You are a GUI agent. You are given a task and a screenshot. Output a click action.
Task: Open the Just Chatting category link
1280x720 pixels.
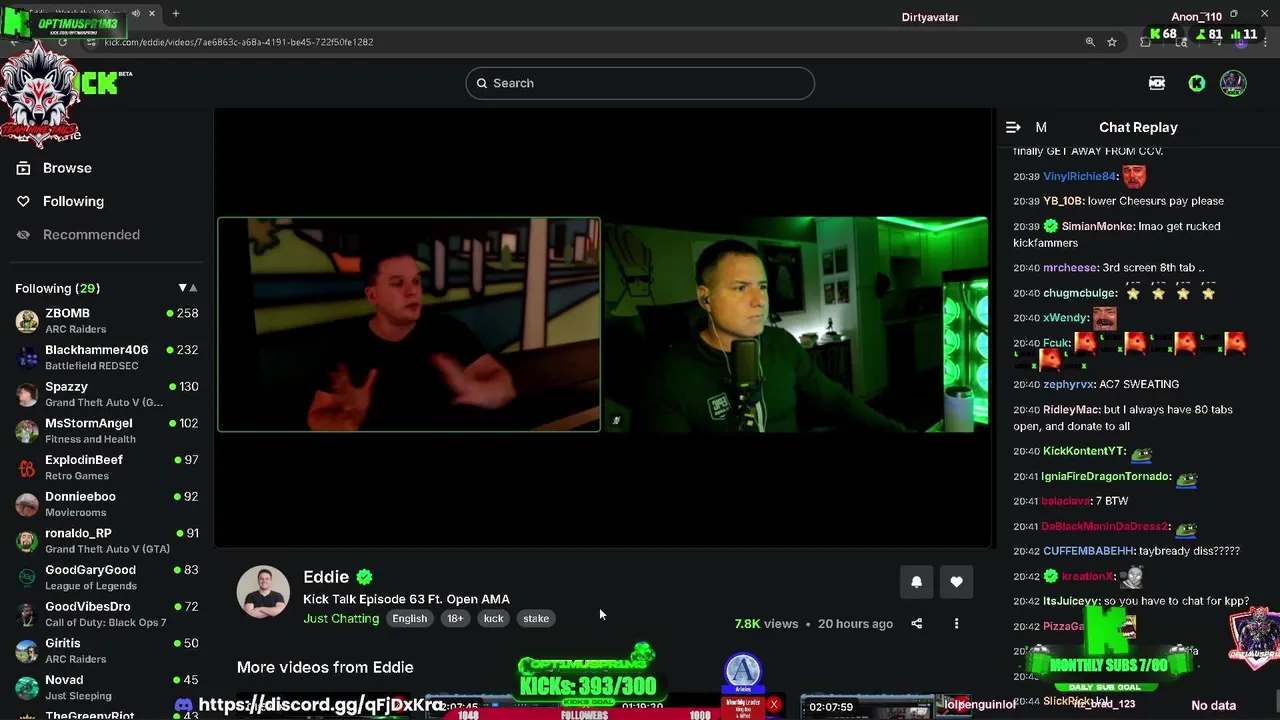(x=341, y=618)
